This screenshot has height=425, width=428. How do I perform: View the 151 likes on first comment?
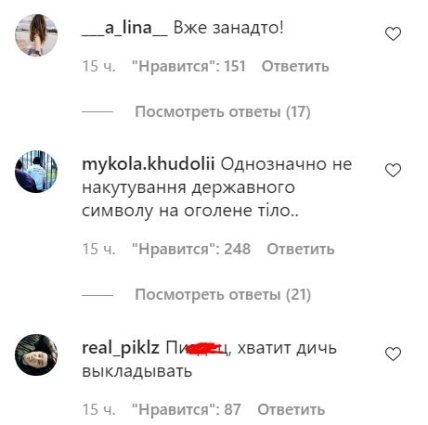coord(189,66)
